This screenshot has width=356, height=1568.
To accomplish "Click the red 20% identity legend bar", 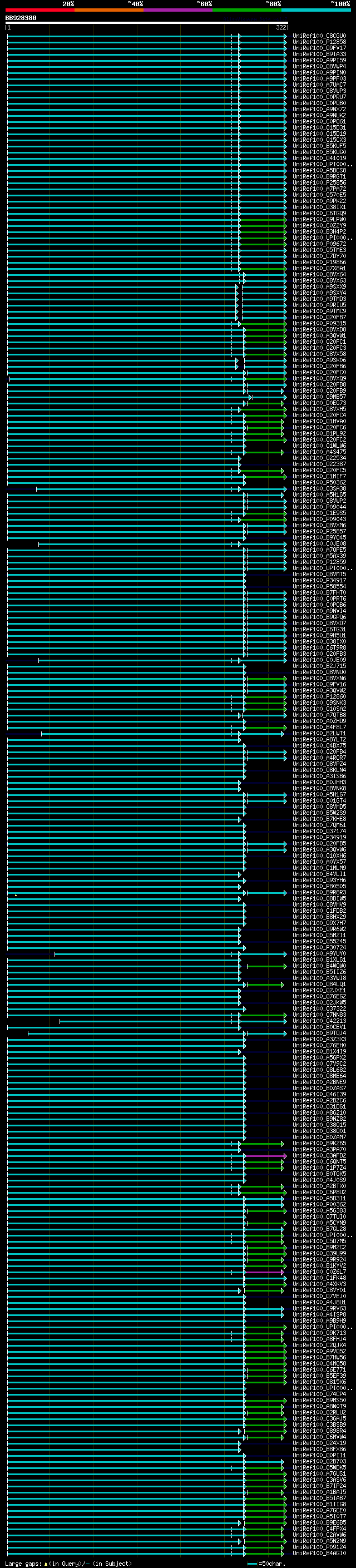I will click(39, 10).
